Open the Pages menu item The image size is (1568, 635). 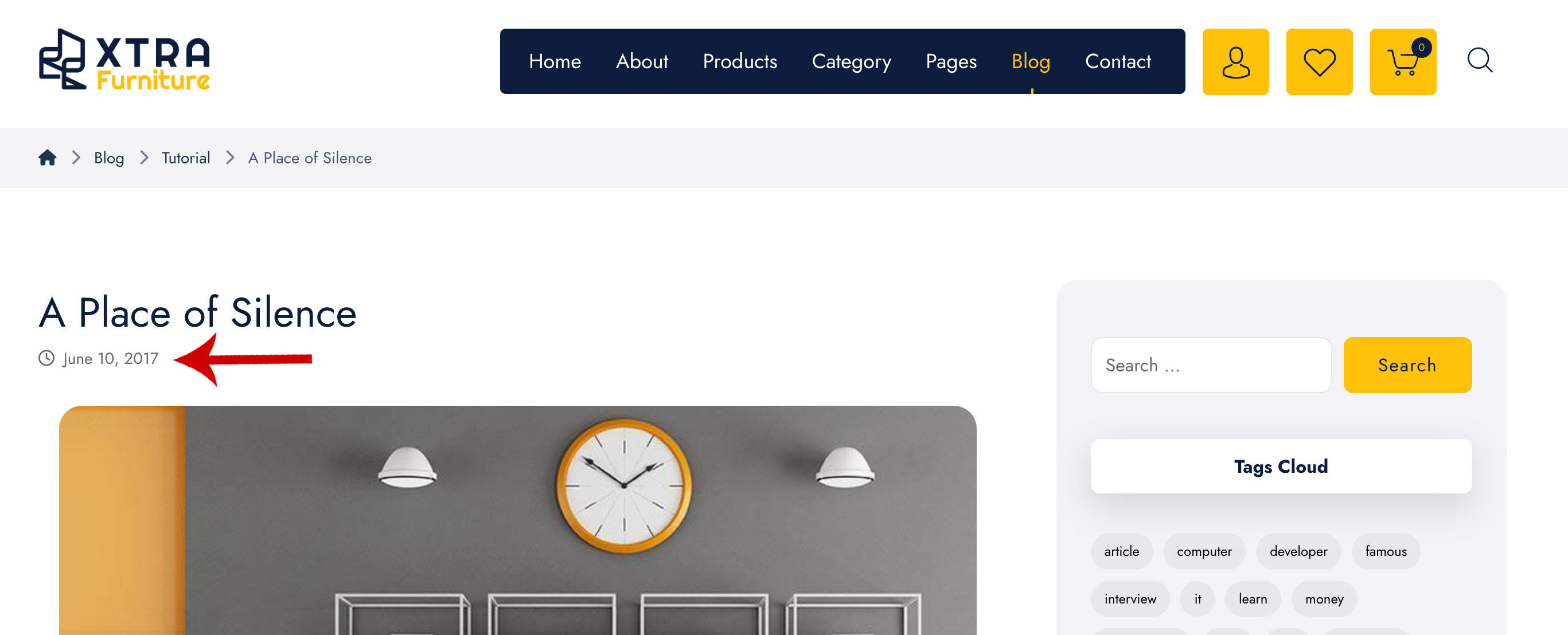click(951, 61)
